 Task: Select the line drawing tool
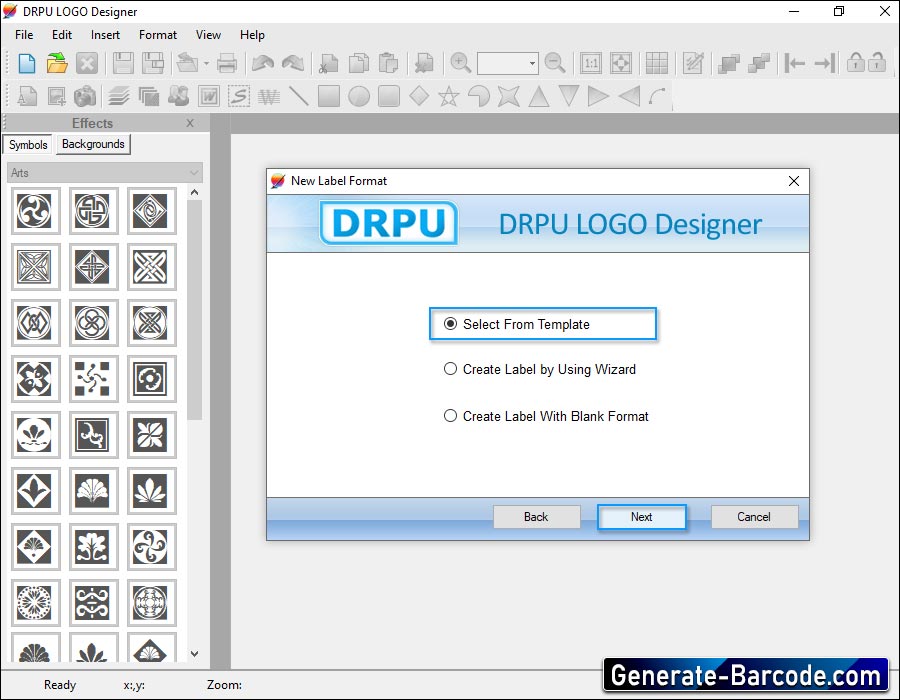298,96
